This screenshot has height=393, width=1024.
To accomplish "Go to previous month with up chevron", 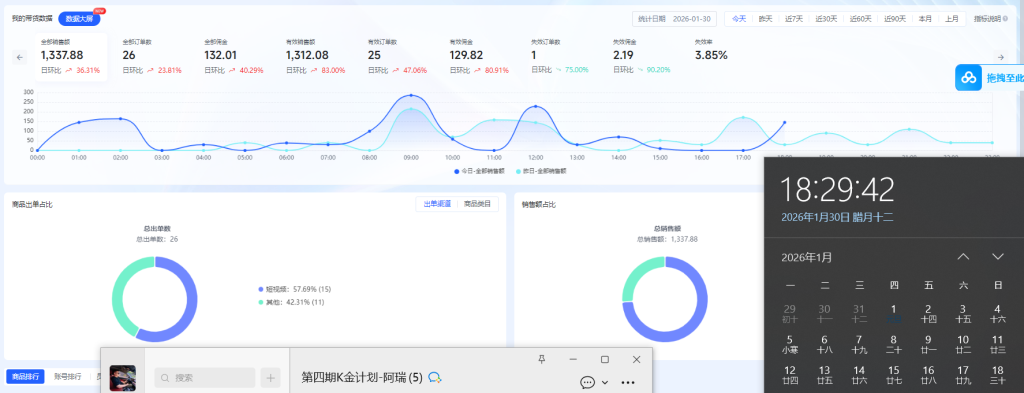I will [x=963, y=257].
